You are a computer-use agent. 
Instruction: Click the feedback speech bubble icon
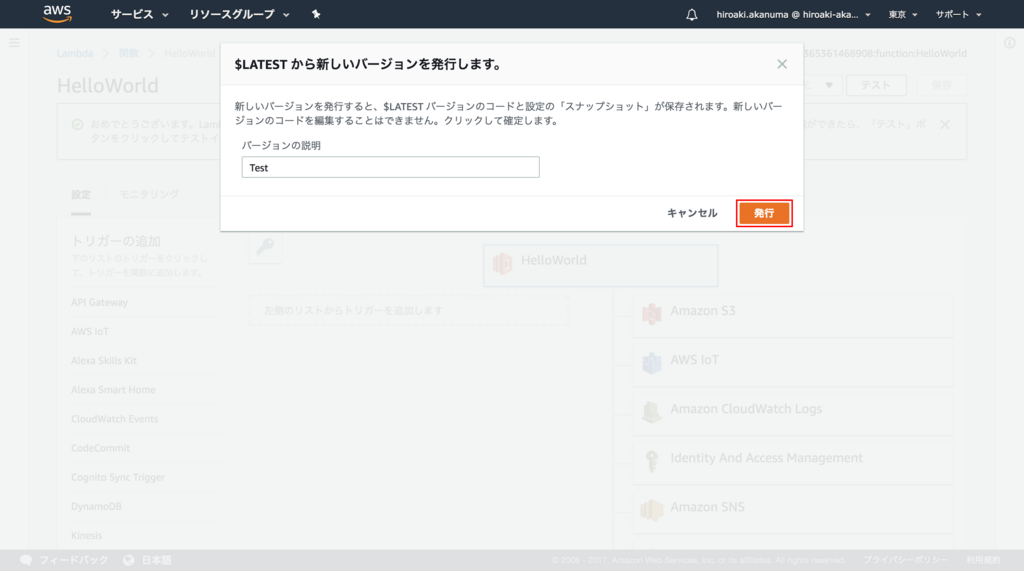pyautogui.click(x=26, y=560)
